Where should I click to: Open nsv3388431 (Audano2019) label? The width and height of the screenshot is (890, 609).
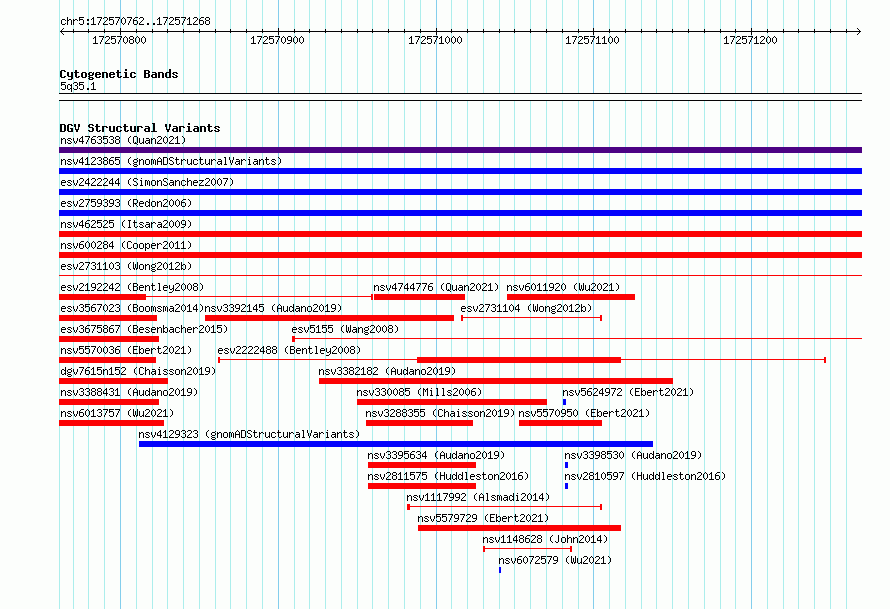click(x=129, y=392)
